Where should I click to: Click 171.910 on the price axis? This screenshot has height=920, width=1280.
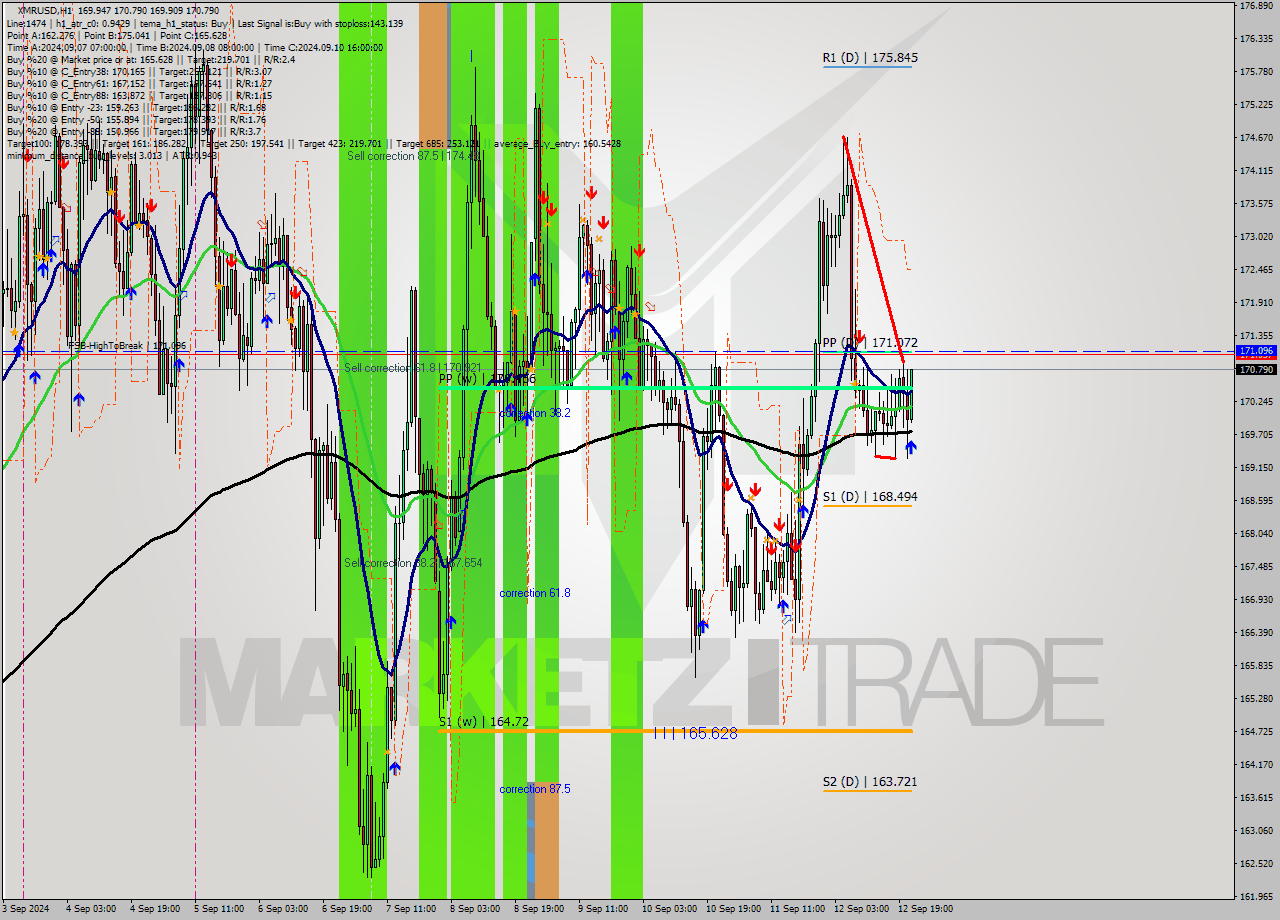click(1256, 303)
